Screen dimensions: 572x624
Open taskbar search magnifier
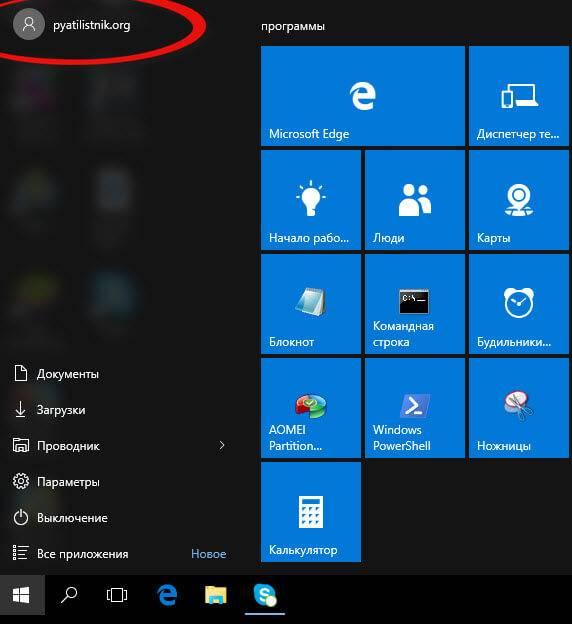coord(69,595)
